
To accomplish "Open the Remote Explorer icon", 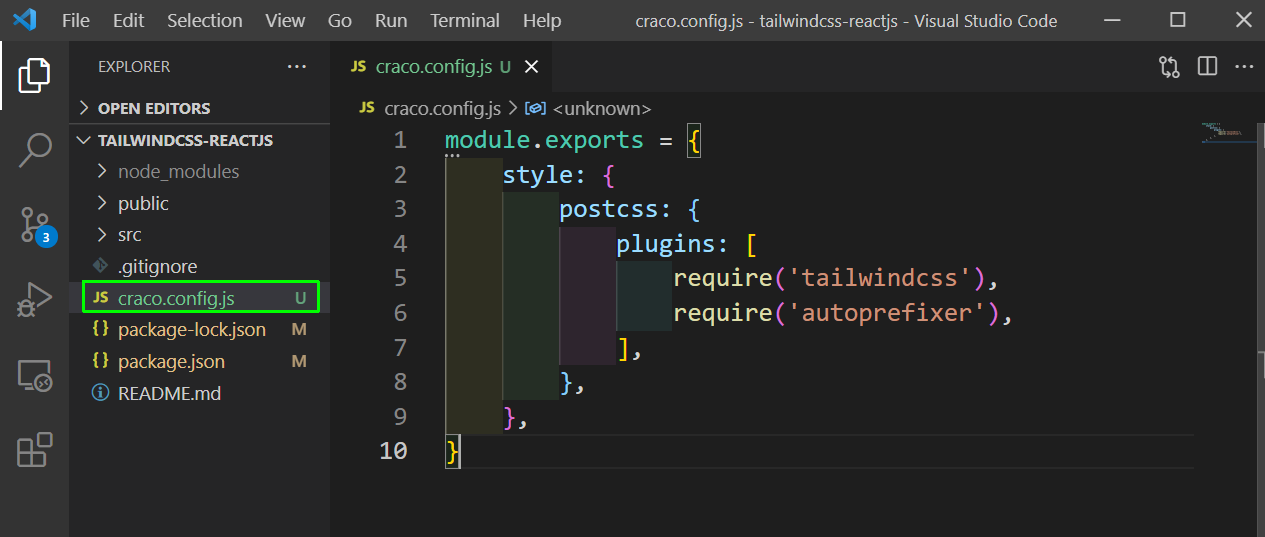I will (34, 376).
